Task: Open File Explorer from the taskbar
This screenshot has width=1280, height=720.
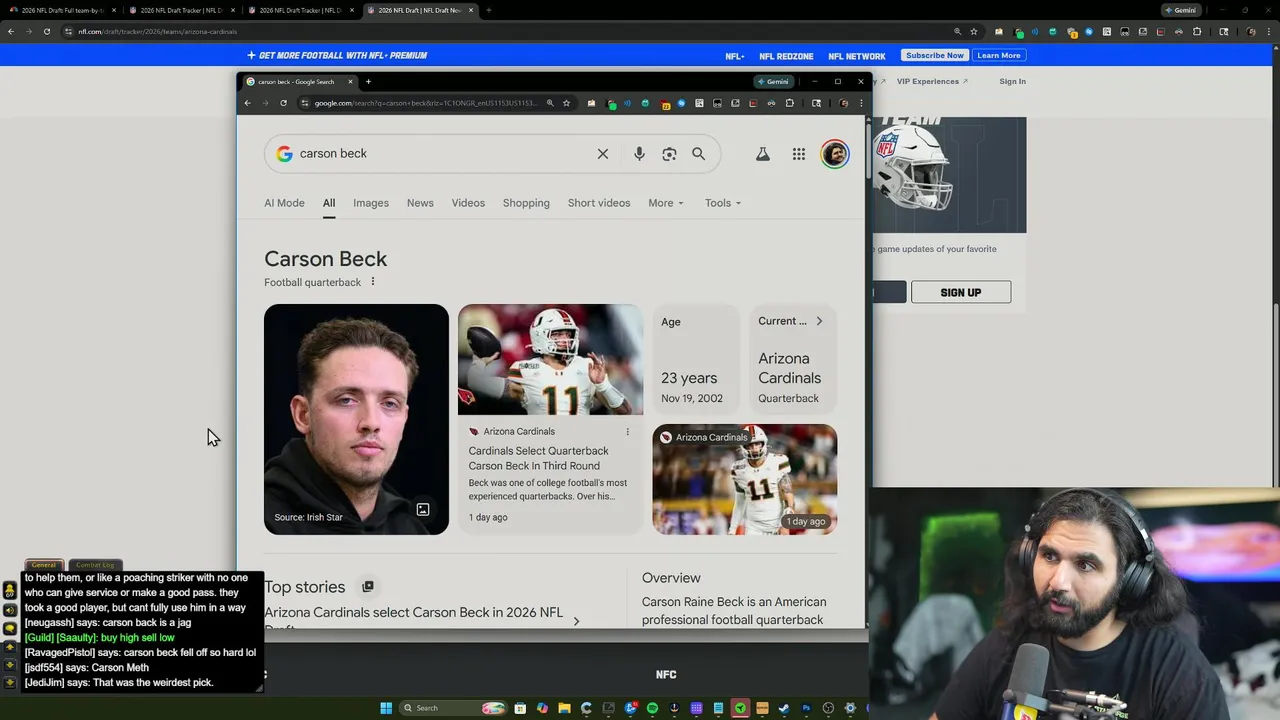Action: (x=564, y=708)
